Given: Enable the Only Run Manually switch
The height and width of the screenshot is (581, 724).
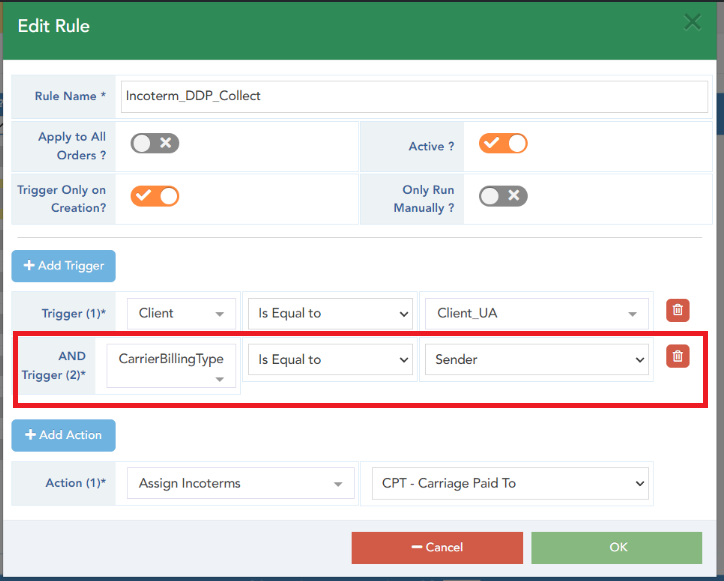Looking at the screenshot, I should coord(503,196).
